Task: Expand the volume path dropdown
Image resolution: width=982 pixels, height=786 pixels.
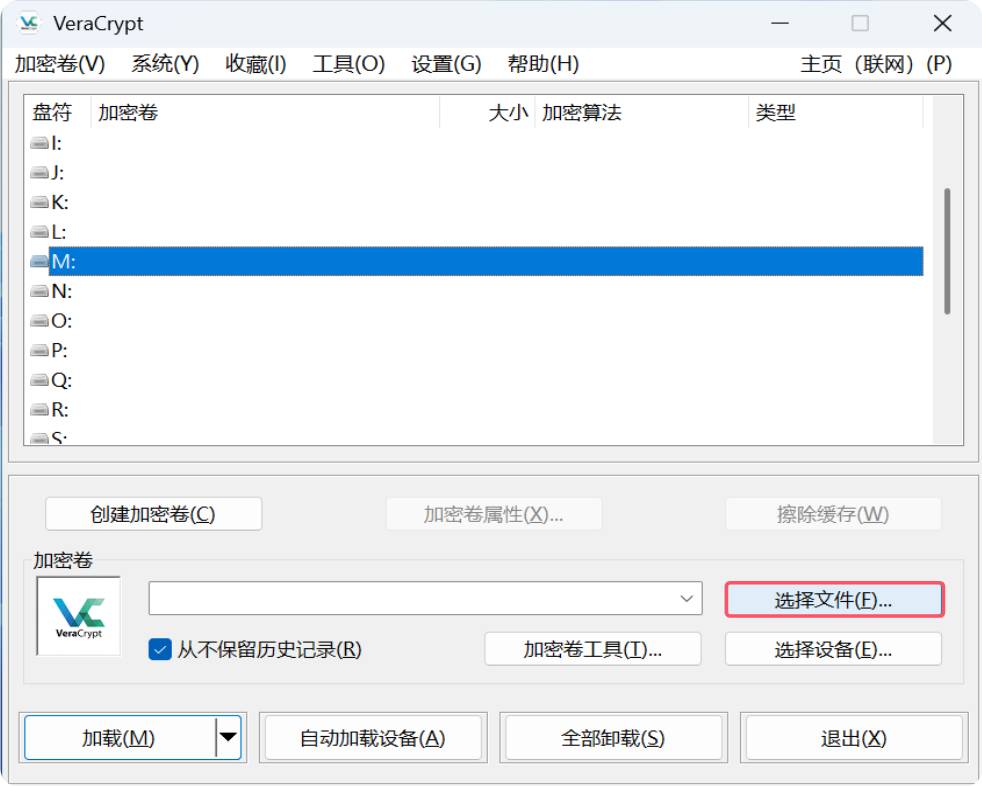Action: point(686,599)
